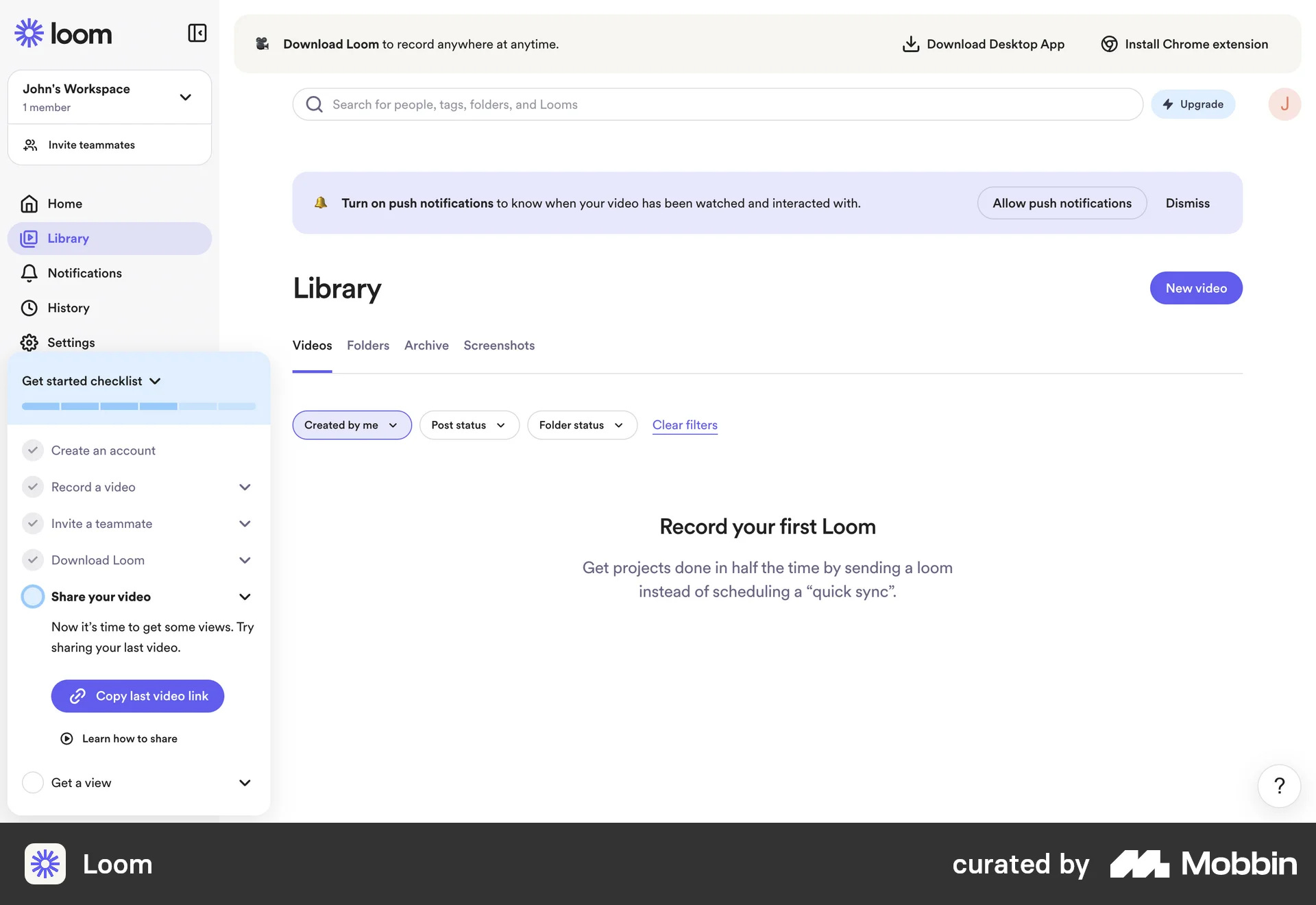This screenshot has height=905, width=1316.
Task: Click the Clear filters link
Action: (x=684, y=425)
